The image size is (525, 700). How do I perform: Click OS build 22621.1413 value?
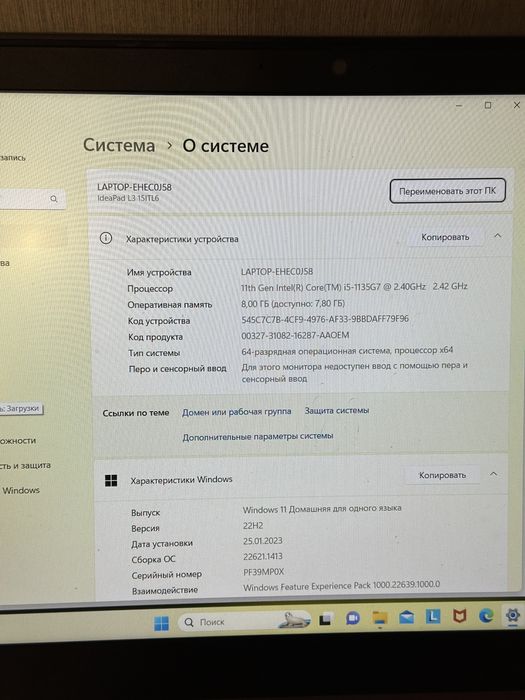[x=262, y=557]
